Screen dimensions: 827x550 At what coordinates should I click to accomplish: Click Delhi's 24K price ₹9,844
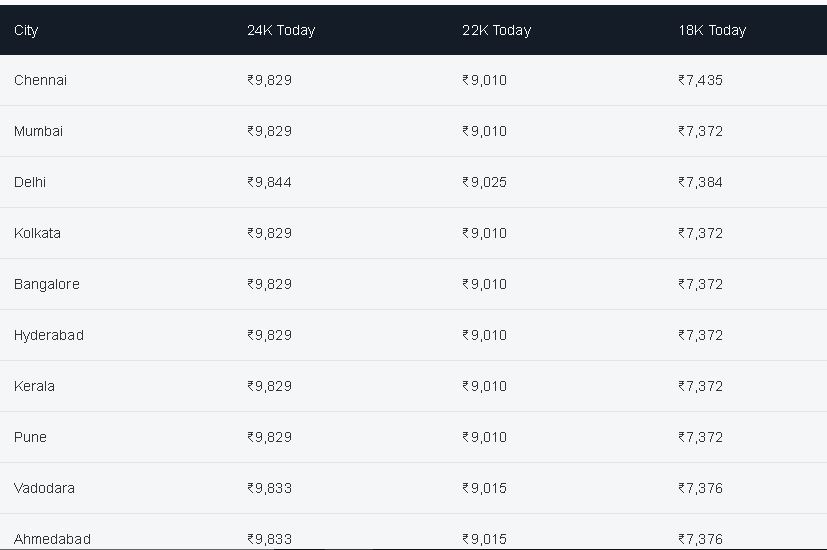coord(270,182)
